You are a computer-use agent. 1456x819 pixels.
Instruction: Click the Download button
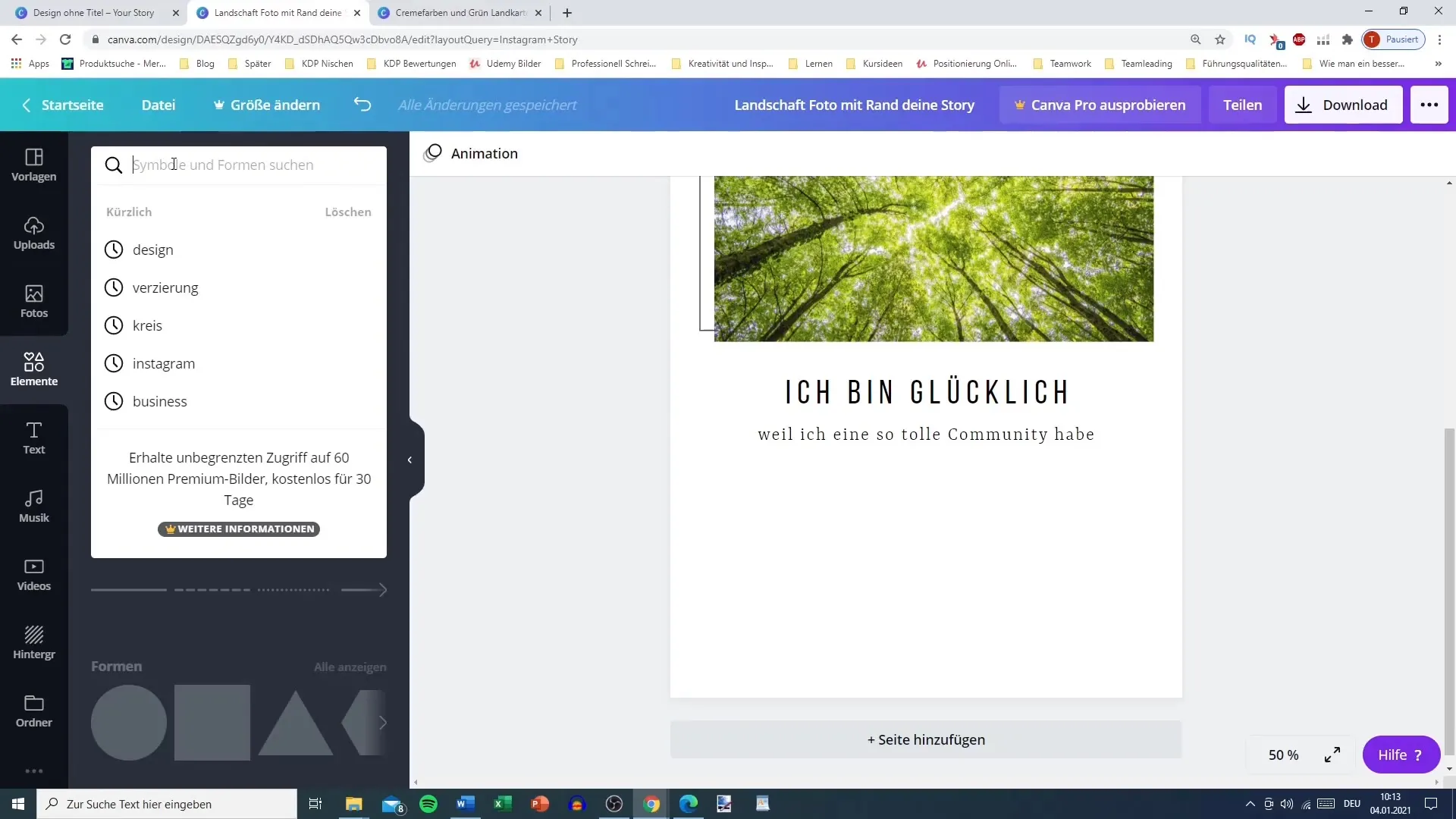point(1343,105)
